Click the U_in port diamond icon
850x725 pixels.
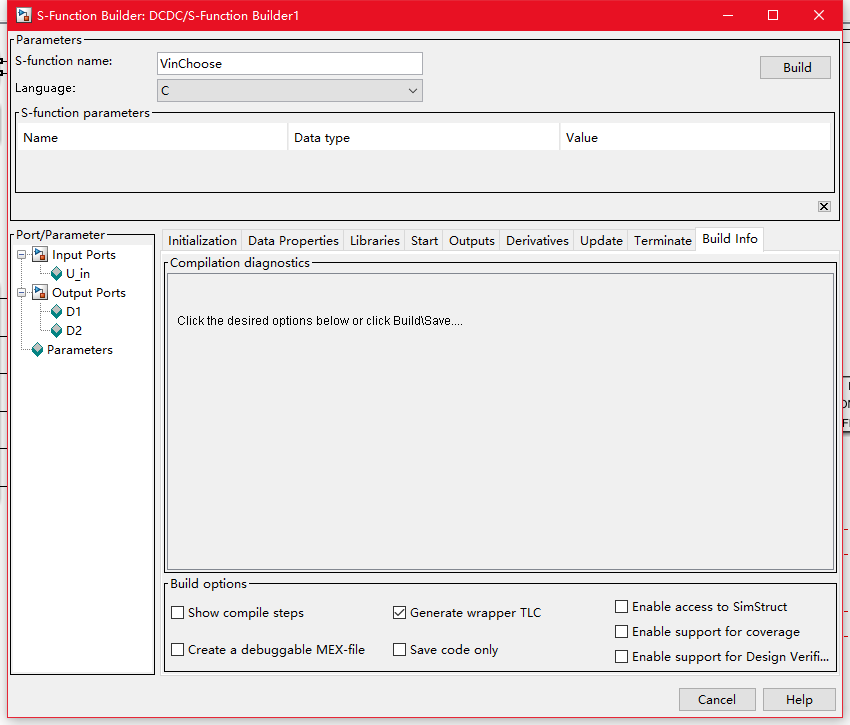tap(56, 274)
